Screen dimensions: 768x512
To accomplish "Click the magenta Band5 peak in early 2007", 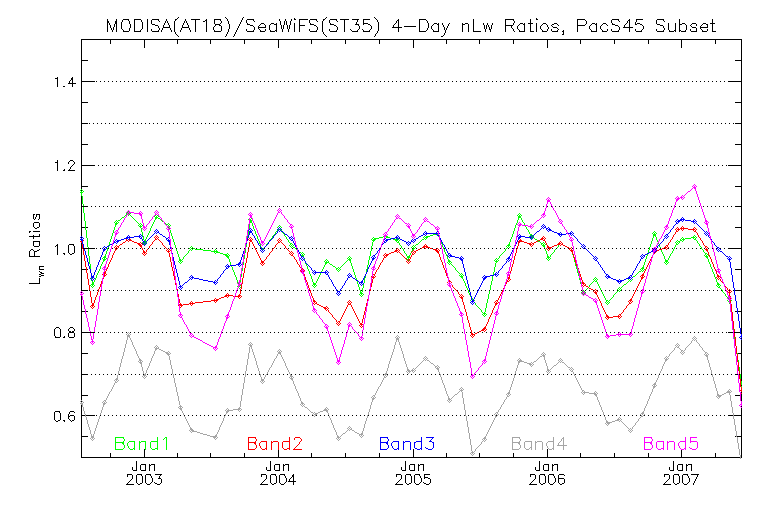I will tap(694, 187).
